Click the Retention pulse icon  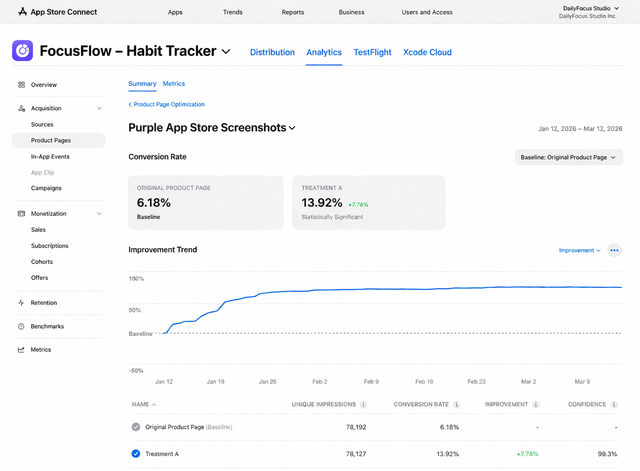(x=21, y=302)
